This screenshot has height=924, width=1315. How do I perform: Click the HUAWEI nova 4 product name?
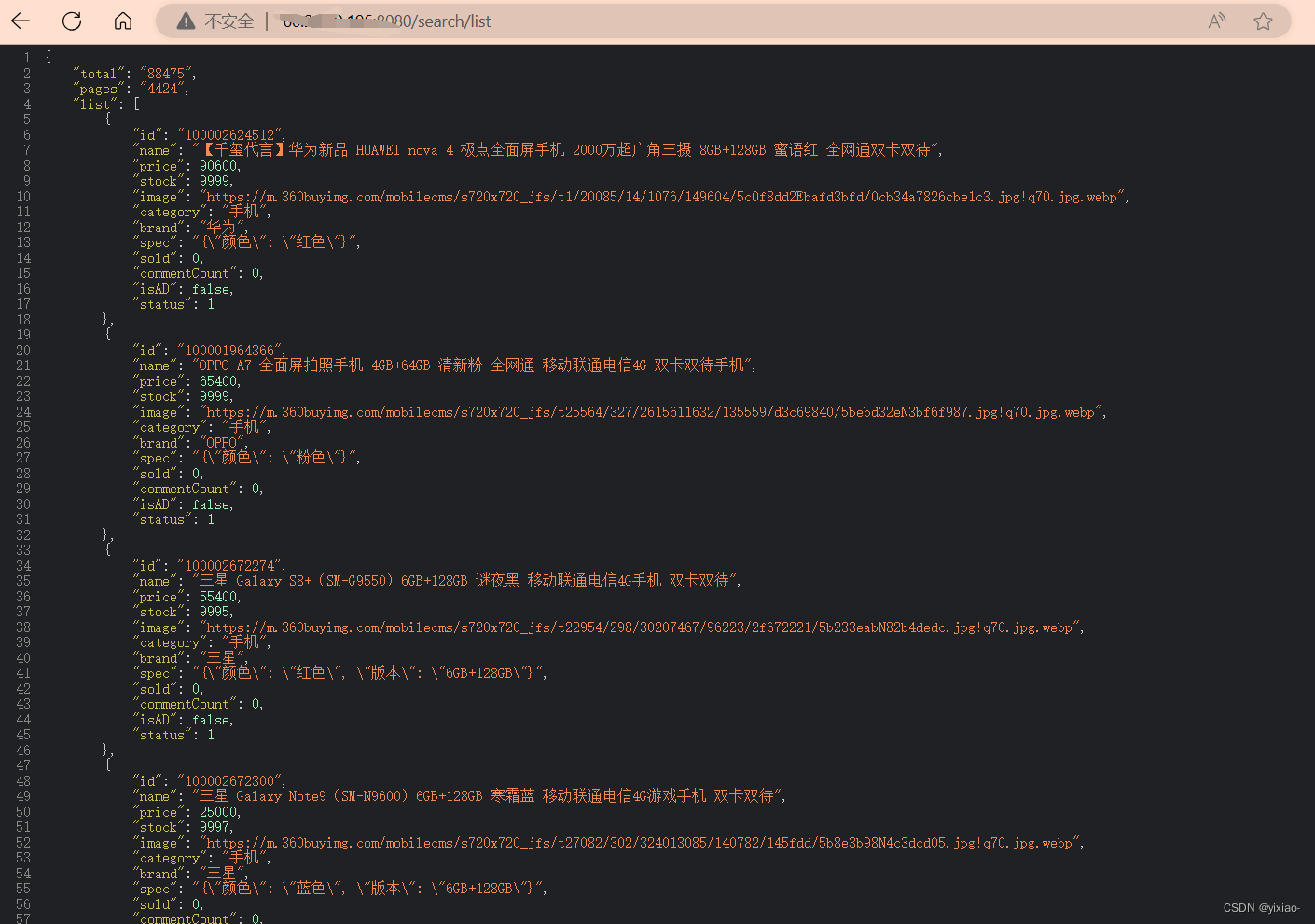click(567, 150)
